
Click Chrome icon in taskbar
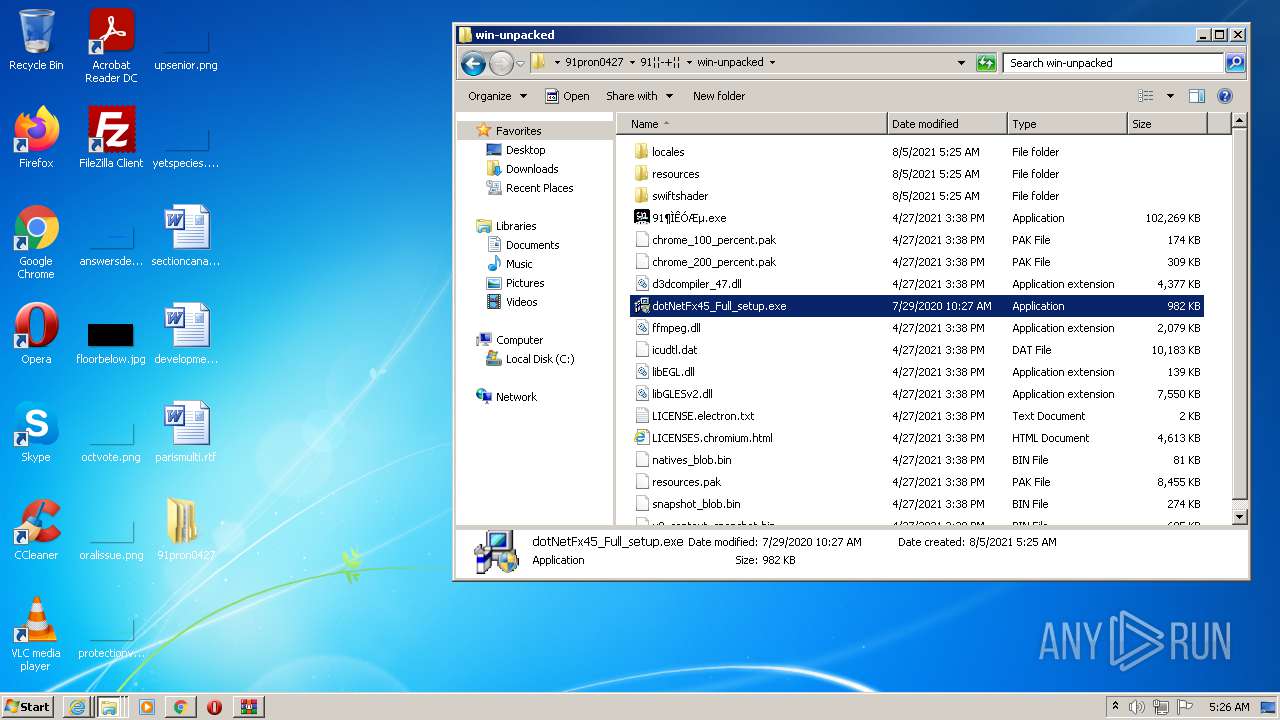[x=180, y=707]
